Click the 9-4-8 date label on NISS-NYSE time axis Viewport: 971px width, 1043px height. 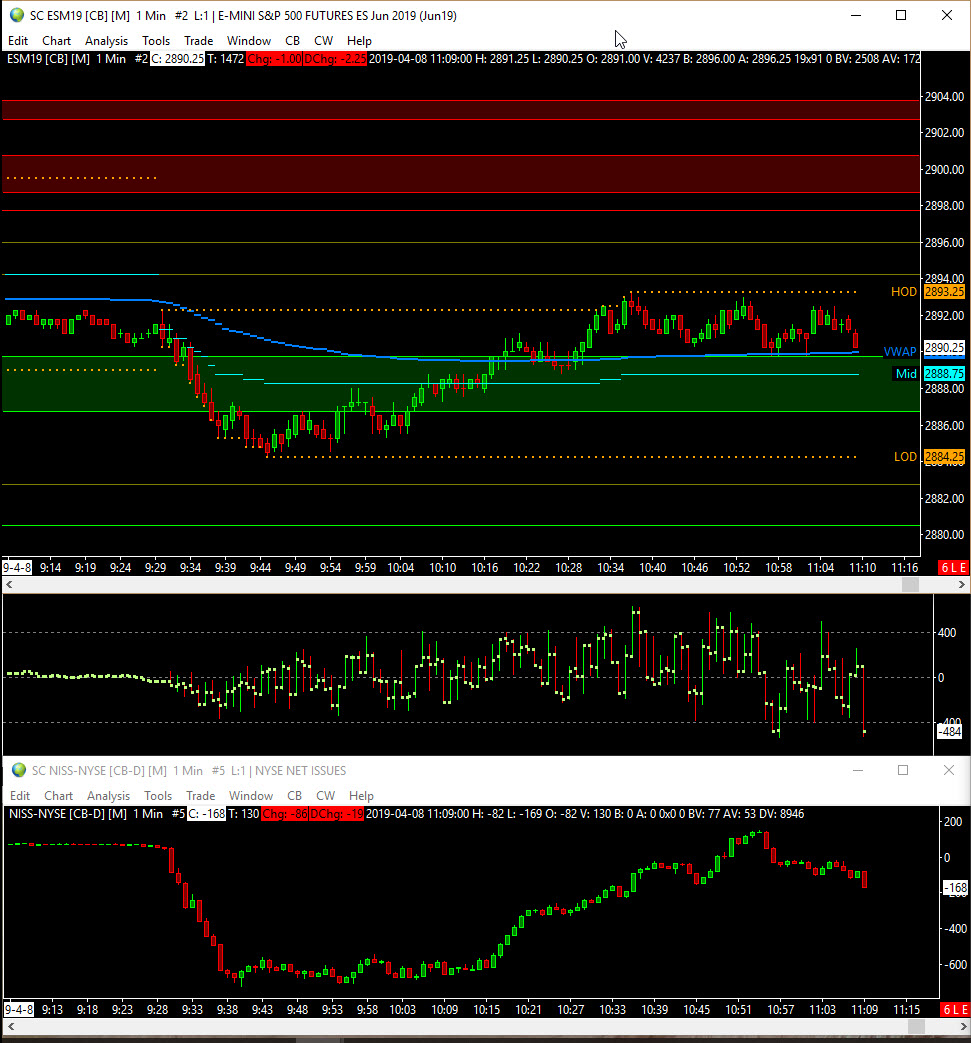(x=19, y=1010)
